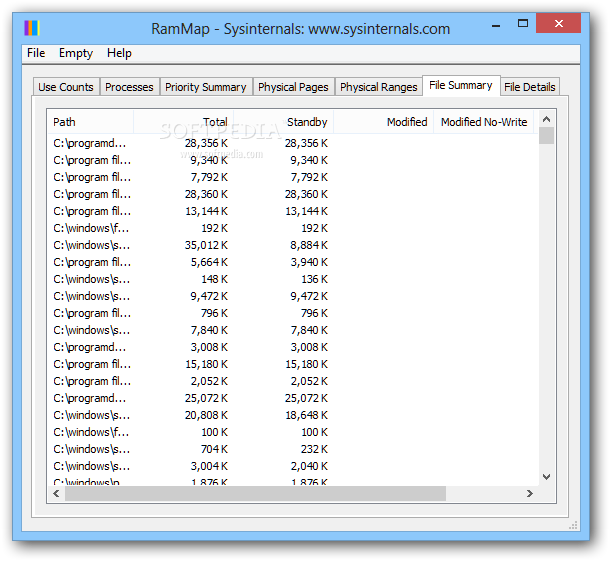Select the row with total 9,472 K
This screenshot has width=610, height=561.
tap(293, 296)
